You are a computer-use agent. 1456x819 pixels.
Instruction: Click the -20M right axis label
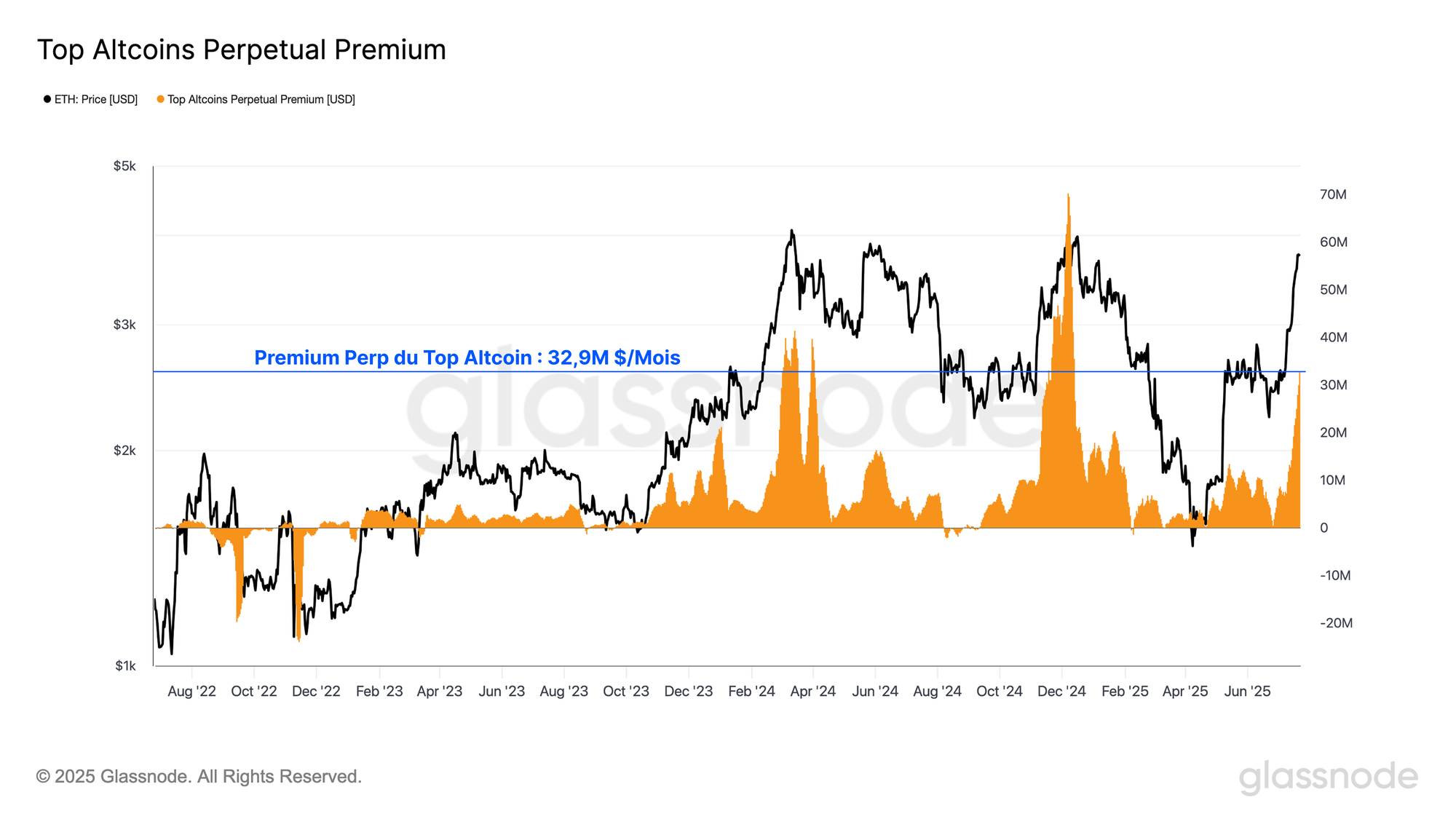click(x=1336, y=623)
